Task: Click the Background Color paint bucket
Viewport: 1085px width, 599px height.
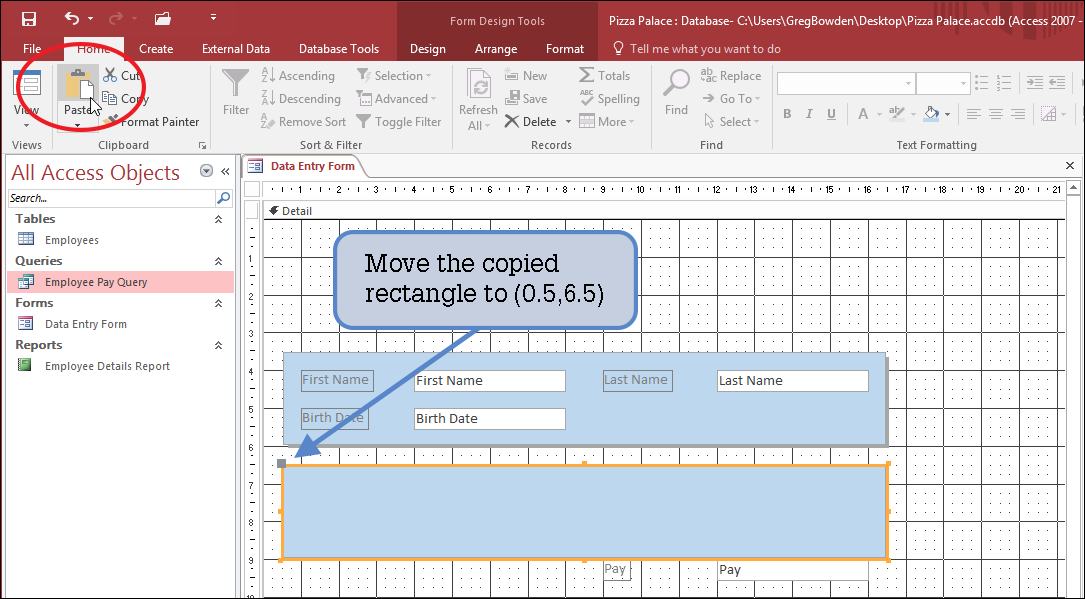Action: 931,114
